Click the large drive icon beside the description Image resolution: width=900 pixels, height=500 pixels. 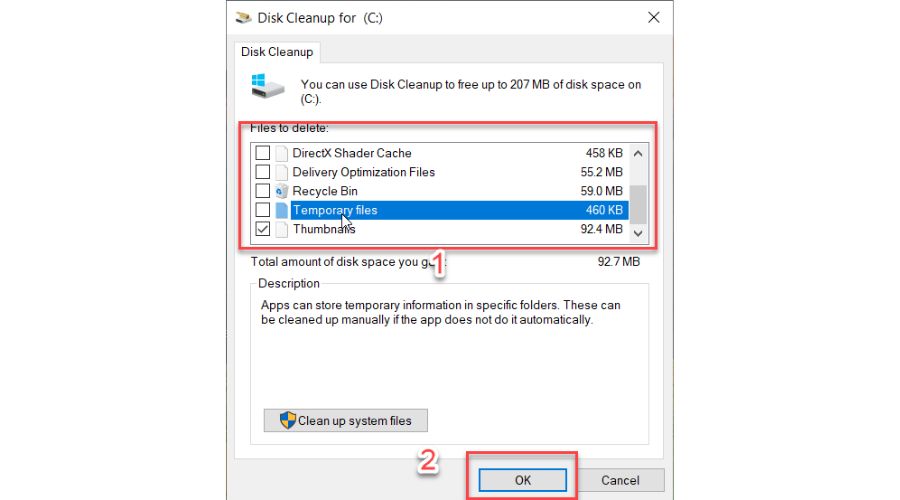point(268,86)
